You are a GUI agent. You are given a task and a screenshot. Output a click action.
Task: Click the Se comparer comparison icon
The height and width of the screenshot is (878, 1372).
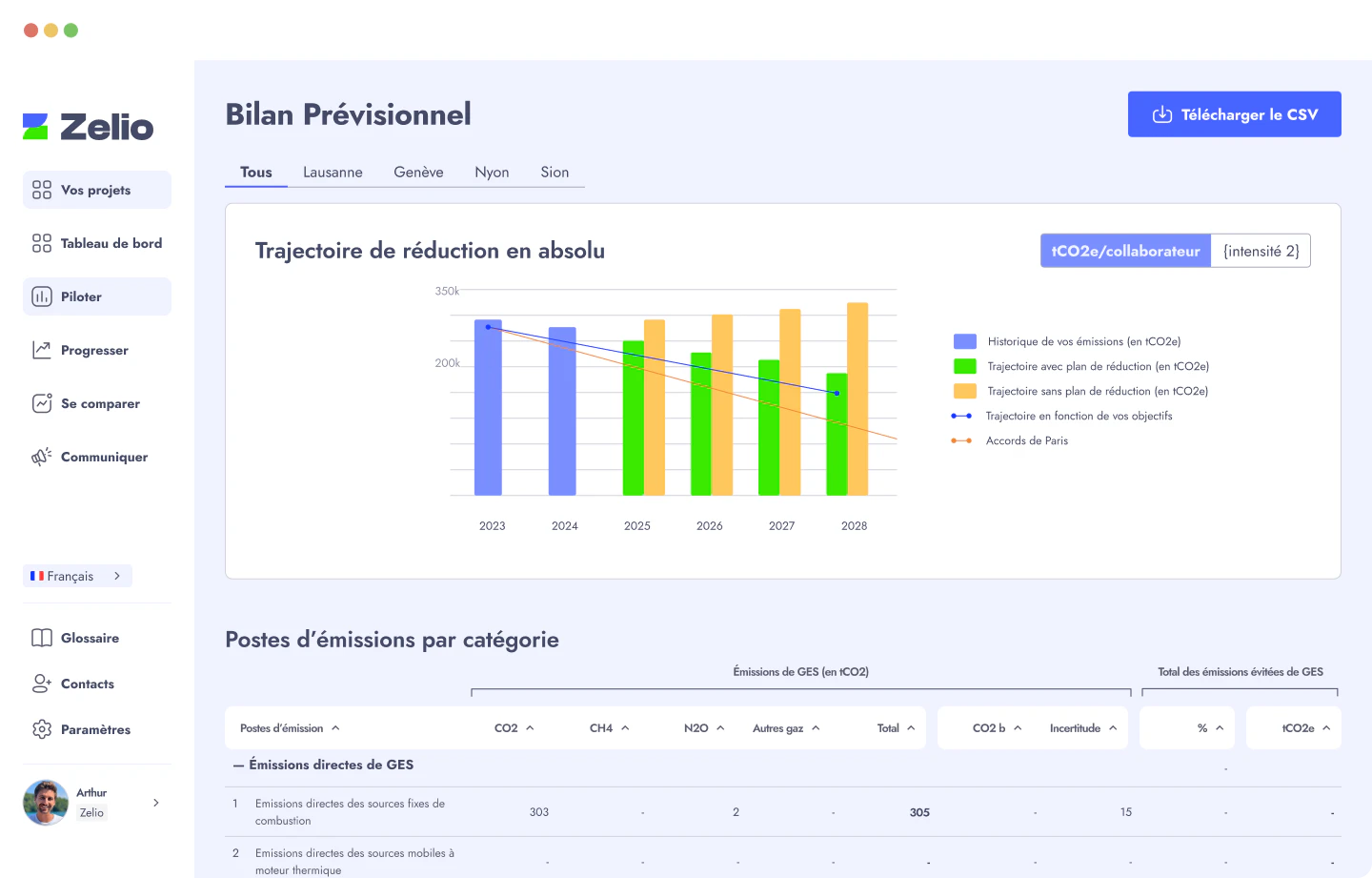tap(41, 403)
